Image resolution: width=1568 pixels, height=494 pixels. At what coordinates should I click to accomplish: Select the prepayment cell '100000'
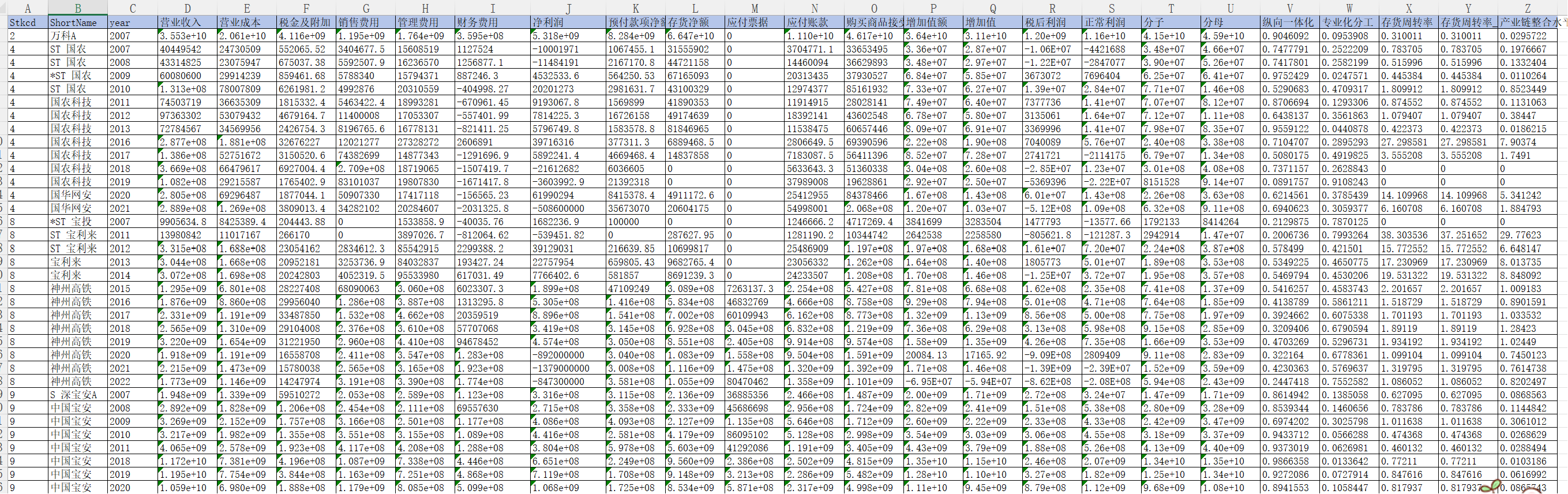636,222
